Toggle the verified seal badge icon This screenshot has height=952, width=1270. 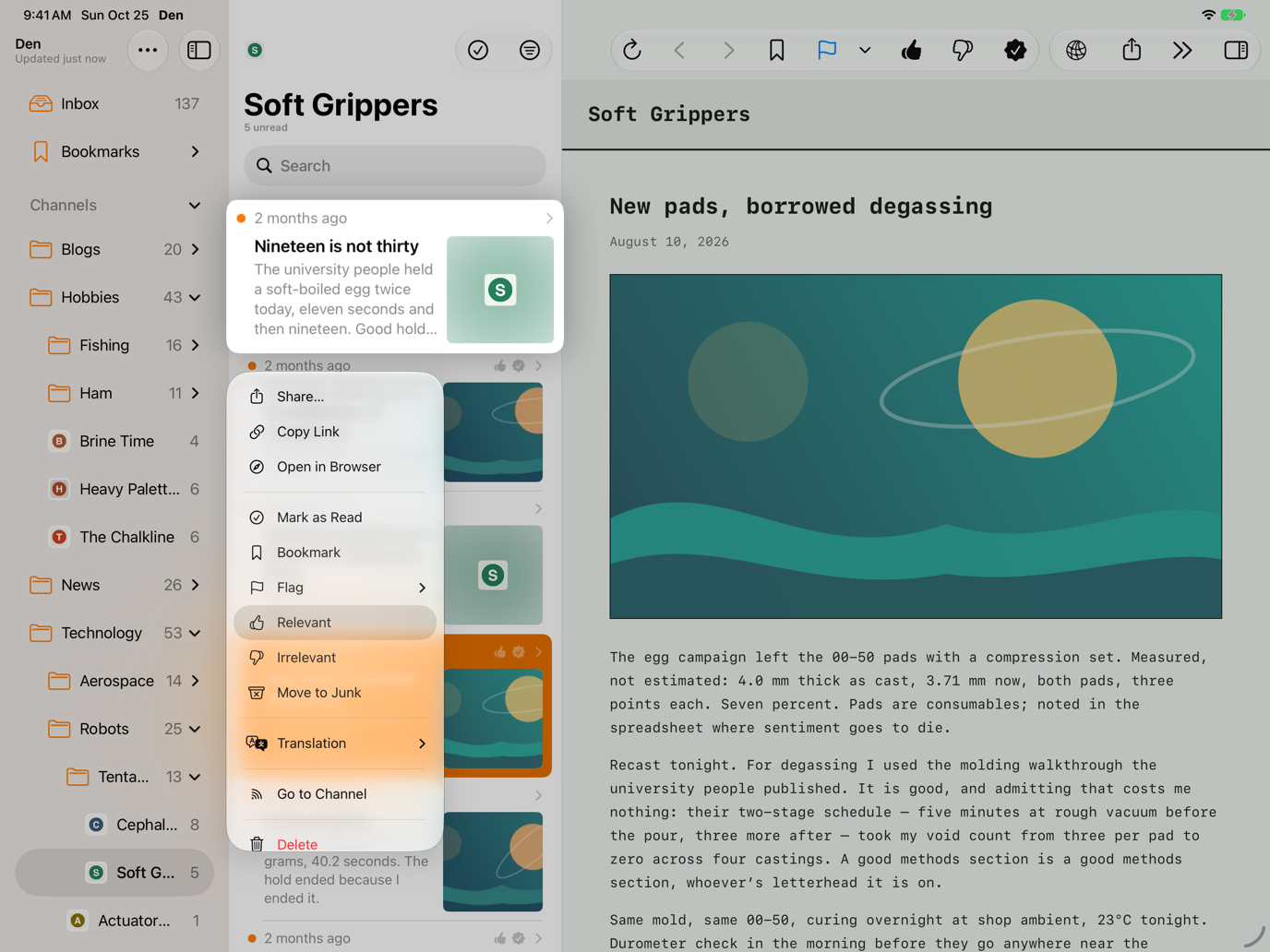coord(1014,50)
